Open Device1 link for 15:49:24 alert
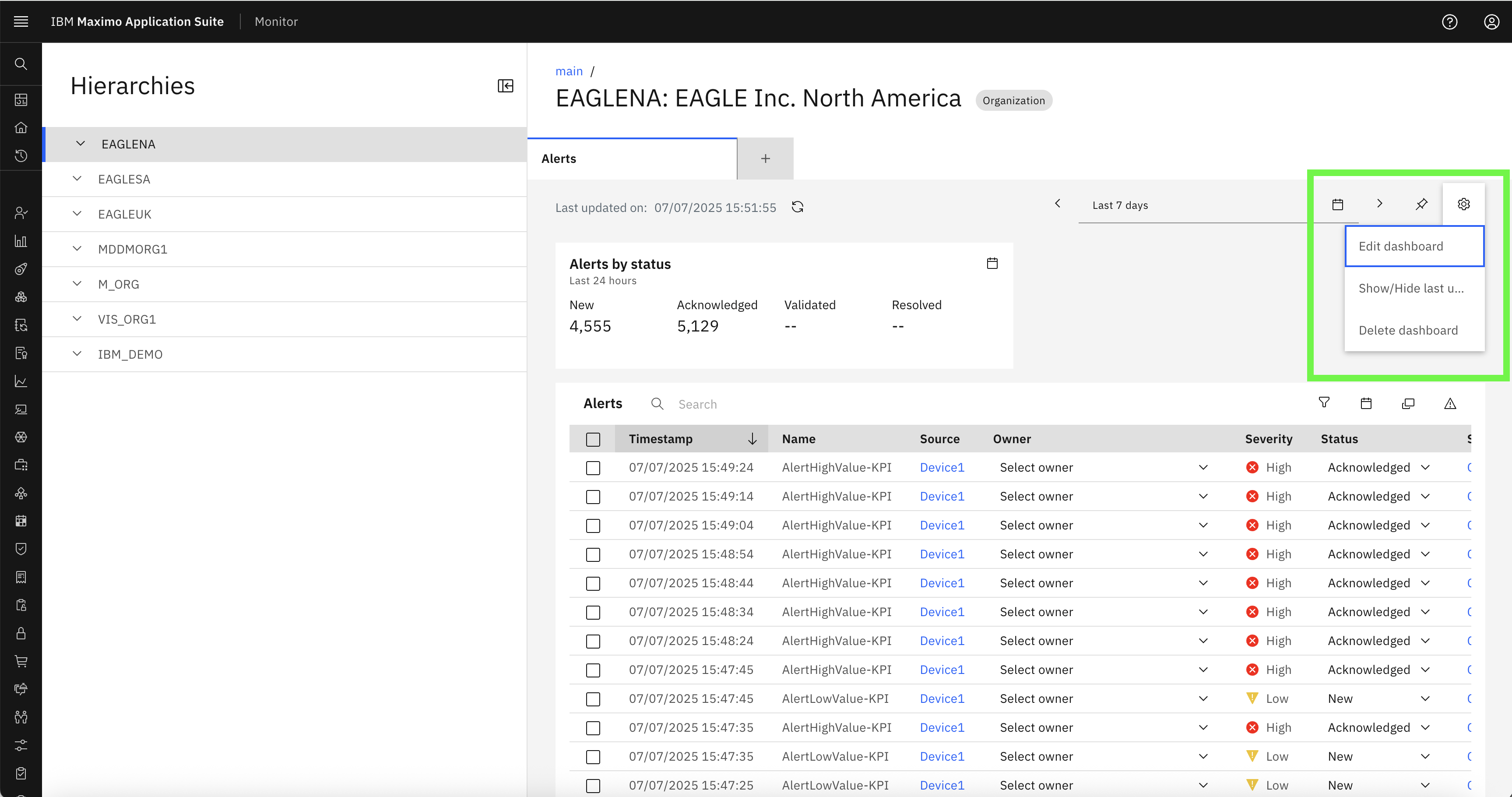The height and width of the screenshot is (797, 1512). (942, 468)
